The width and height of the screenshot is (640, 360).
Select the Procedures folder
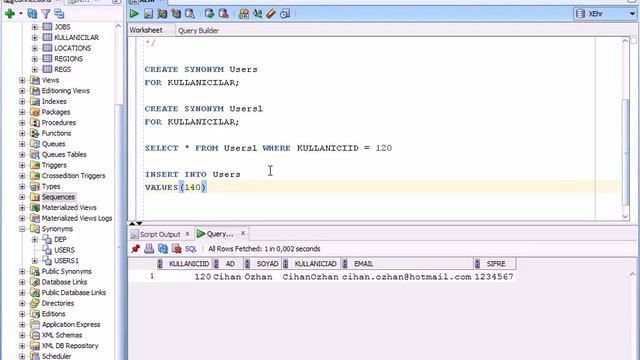(x=59, y=122)
